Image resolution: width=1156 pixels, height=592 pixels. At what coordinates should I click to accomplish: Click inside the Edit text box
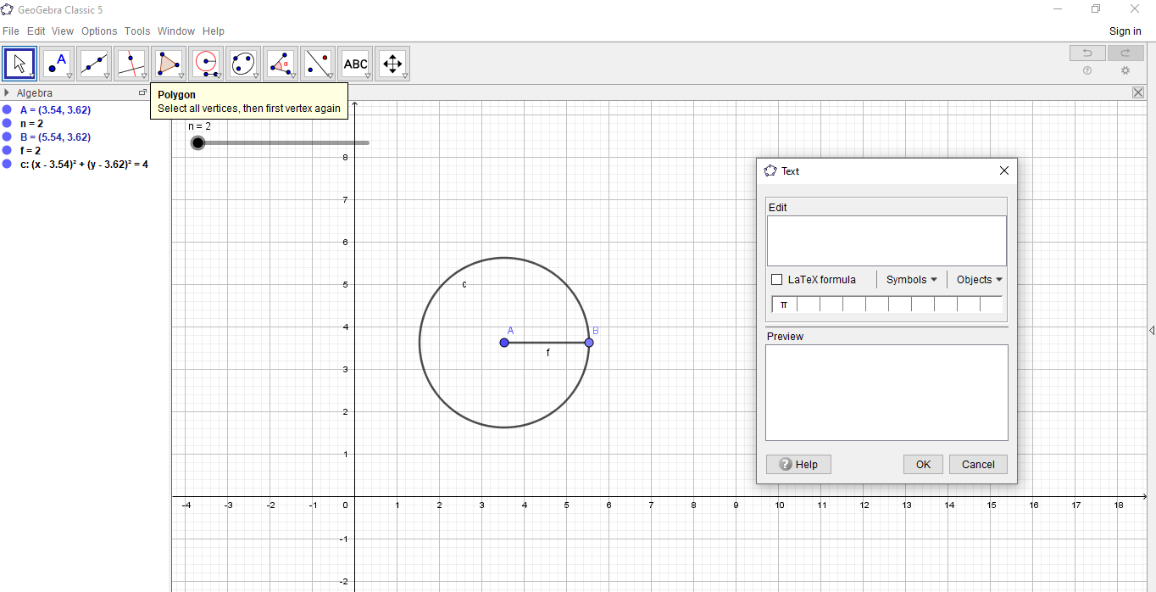[x=887, y=240]
